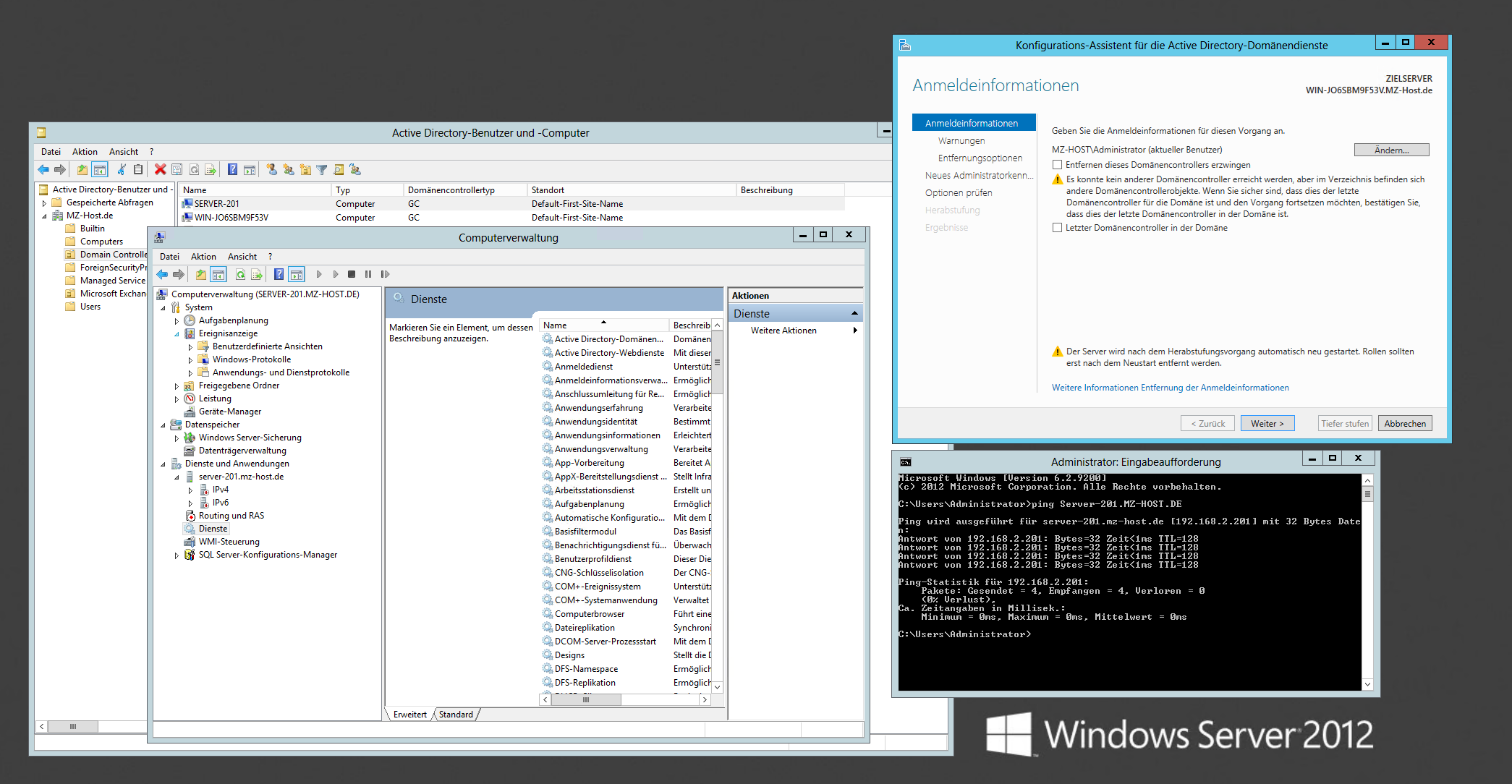Check 'Letzter Domänencontroller in der Domäne'
Screen dimensions: 1512x784
(x=1057, y=228)
